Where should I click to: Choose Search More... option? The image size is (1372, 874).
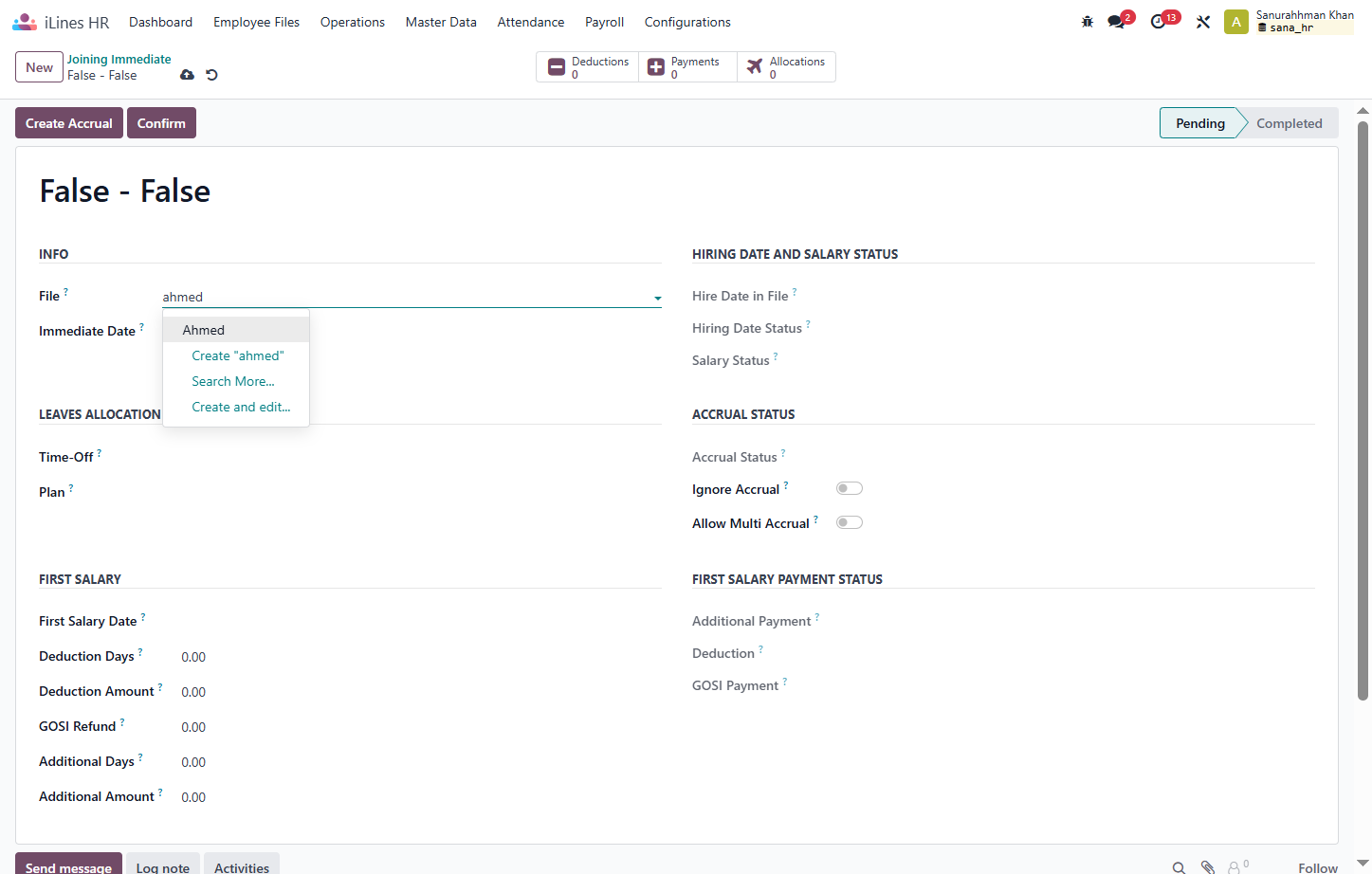236,381
